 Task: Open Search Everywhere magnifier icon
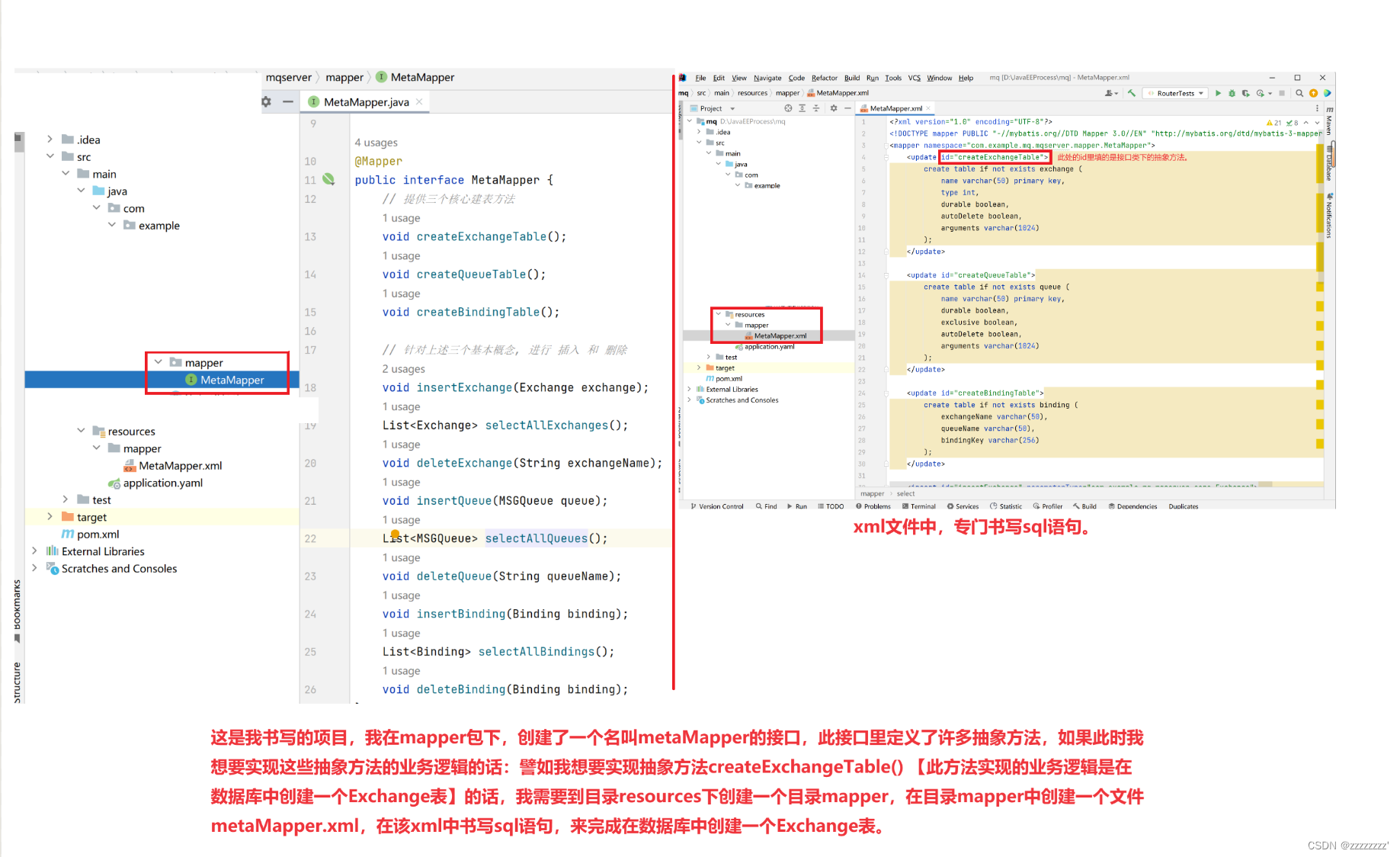click(1299, 93)
